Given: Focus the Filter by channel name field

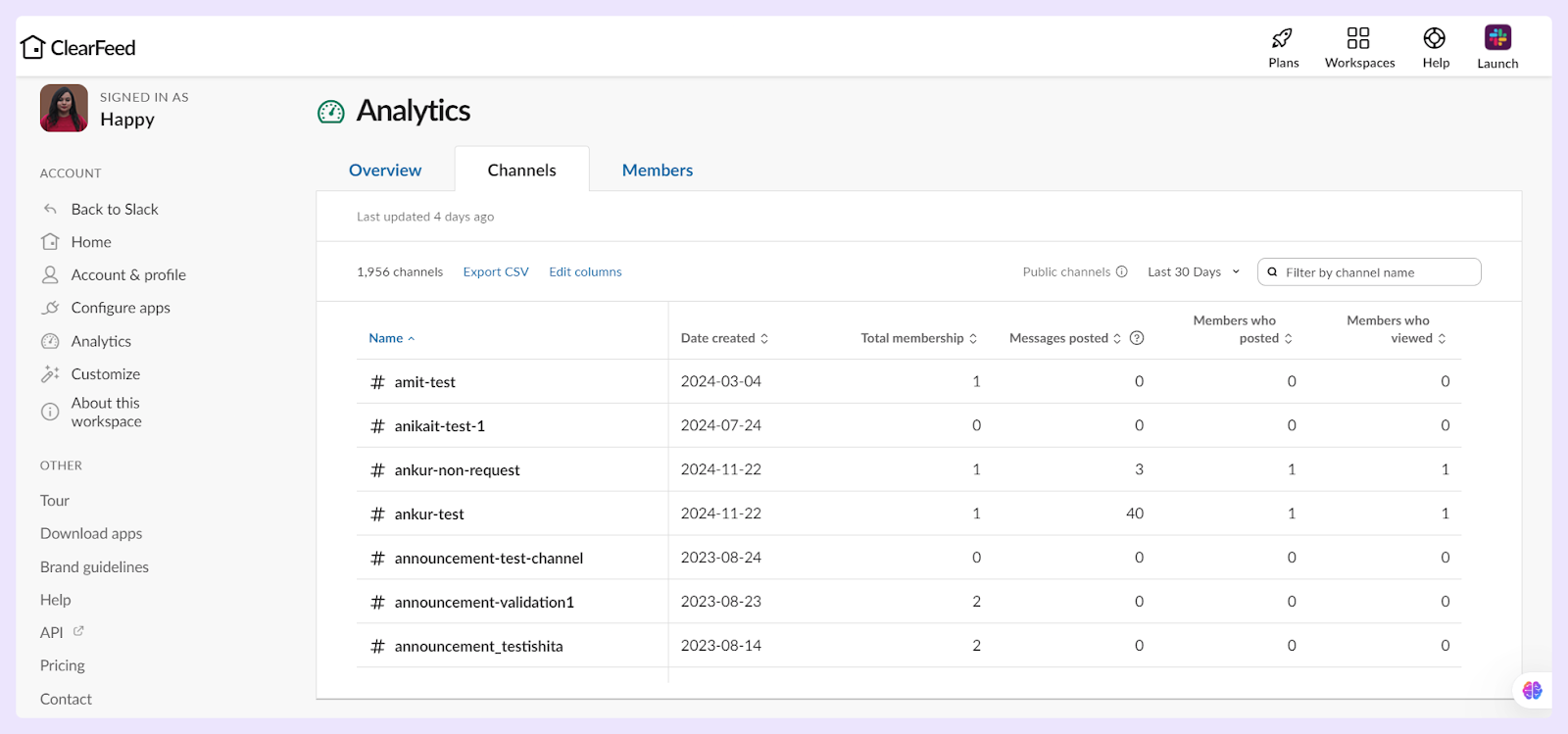Looking at the screenshot, I should click(x=1369, y=271).
